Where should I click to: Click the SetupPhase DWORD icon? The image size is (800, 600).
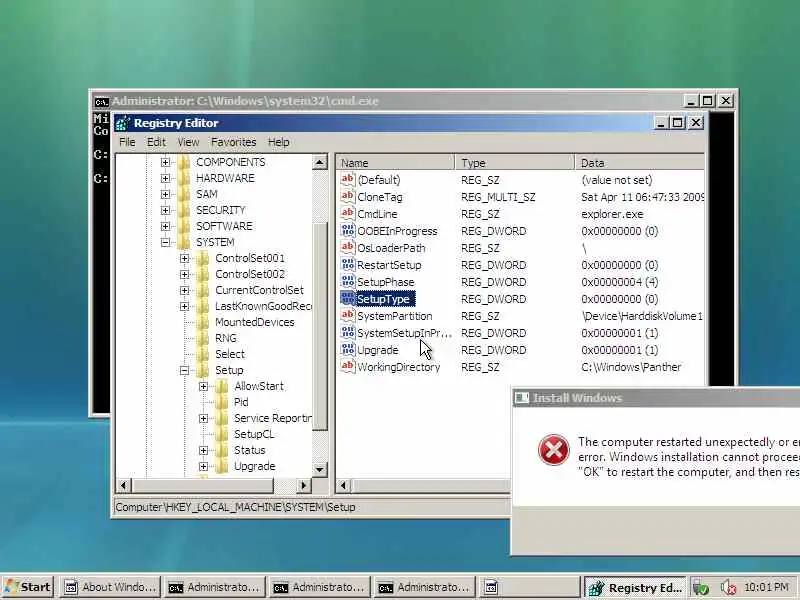(347, 282)
